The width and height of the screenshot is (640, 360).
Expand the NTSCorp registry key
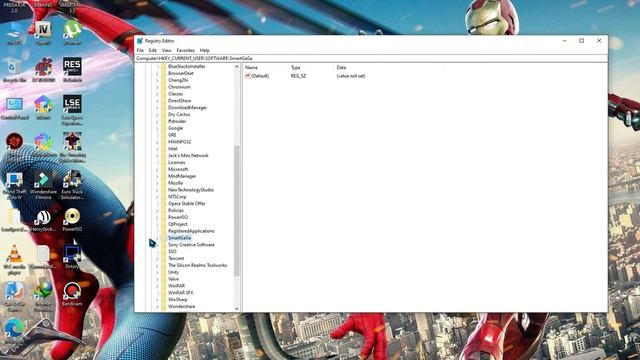(x=157, y=197)
